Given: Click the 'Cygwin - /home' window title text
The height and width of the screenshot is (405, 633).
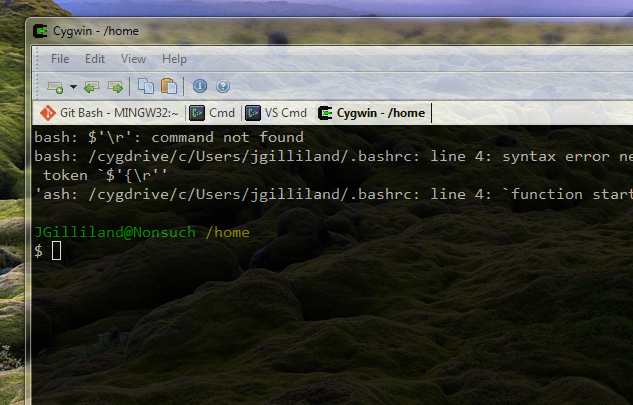Looking at the screenshot, I should (96, 31).
